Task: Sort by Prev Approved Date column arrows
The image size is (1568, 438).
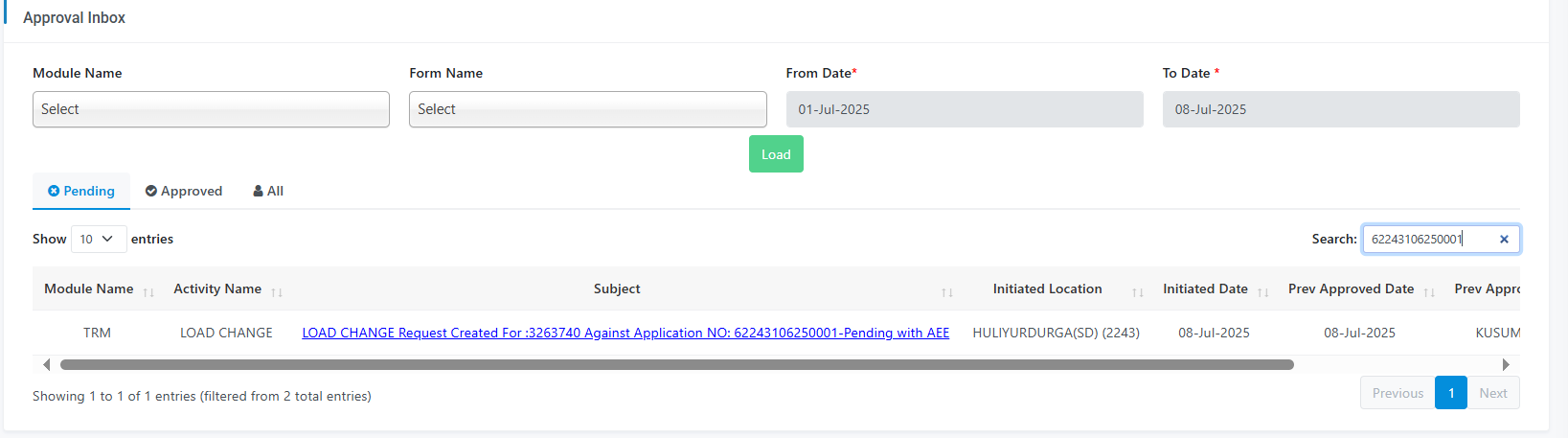Action: coord(1429,292)
